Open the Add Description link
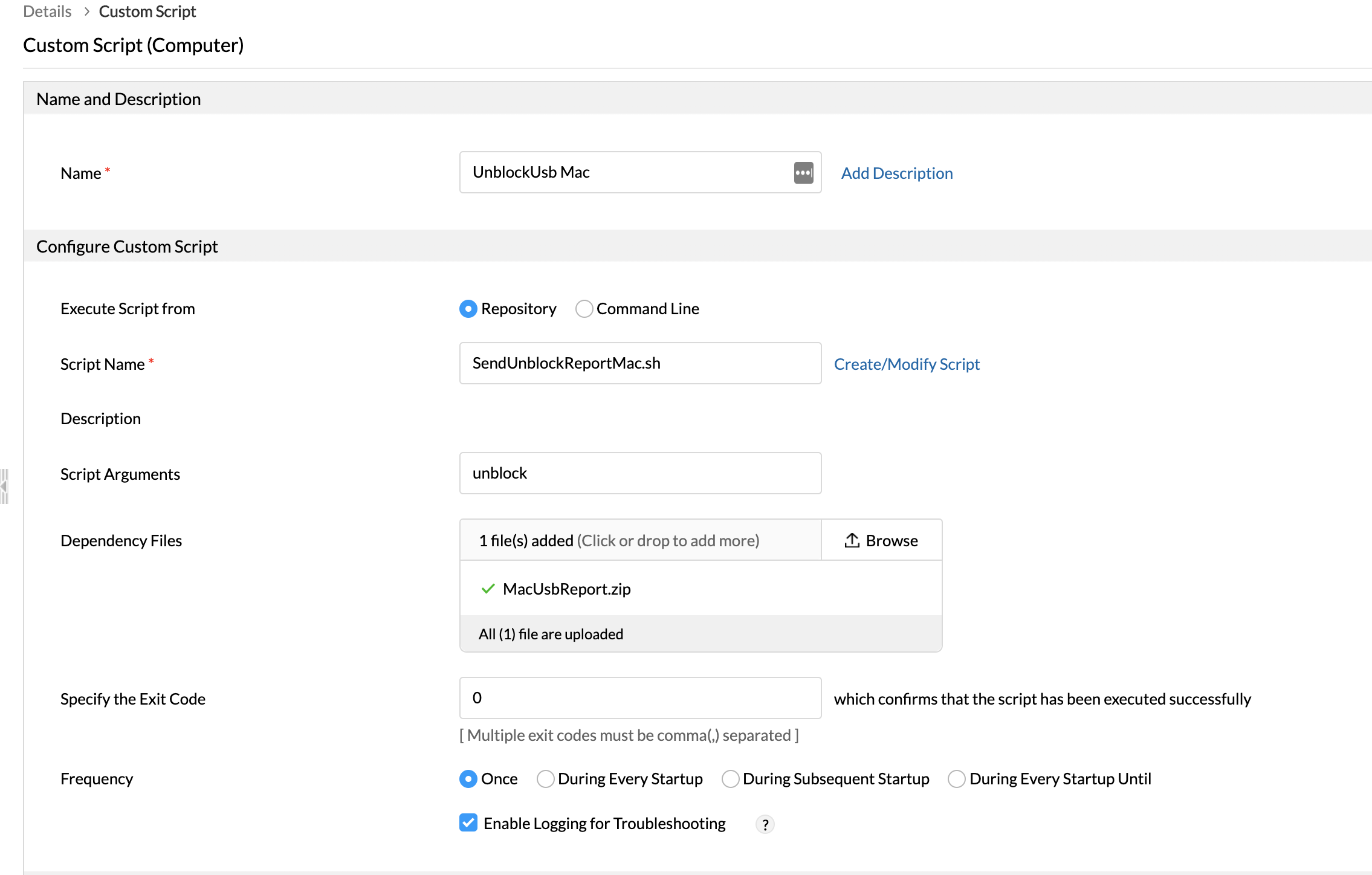Viewport: 1372px width, 875px height. coord(896,173)
